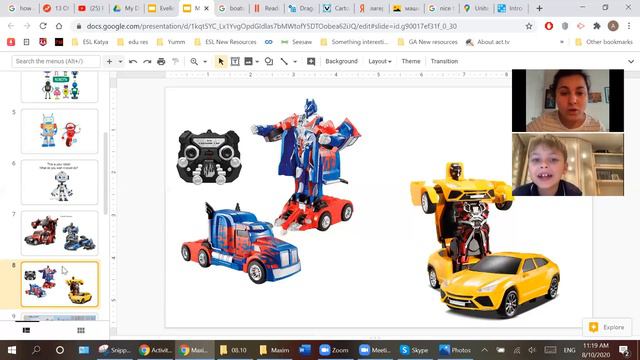Open the Theme panel

click(411, 62)
